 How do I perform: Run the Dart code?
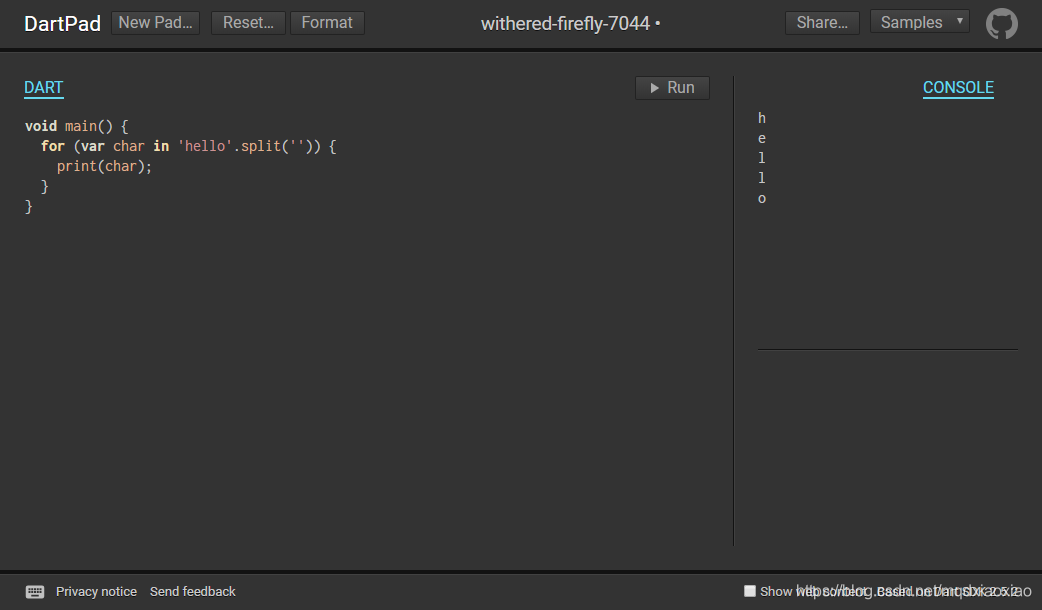pos(672,88)
